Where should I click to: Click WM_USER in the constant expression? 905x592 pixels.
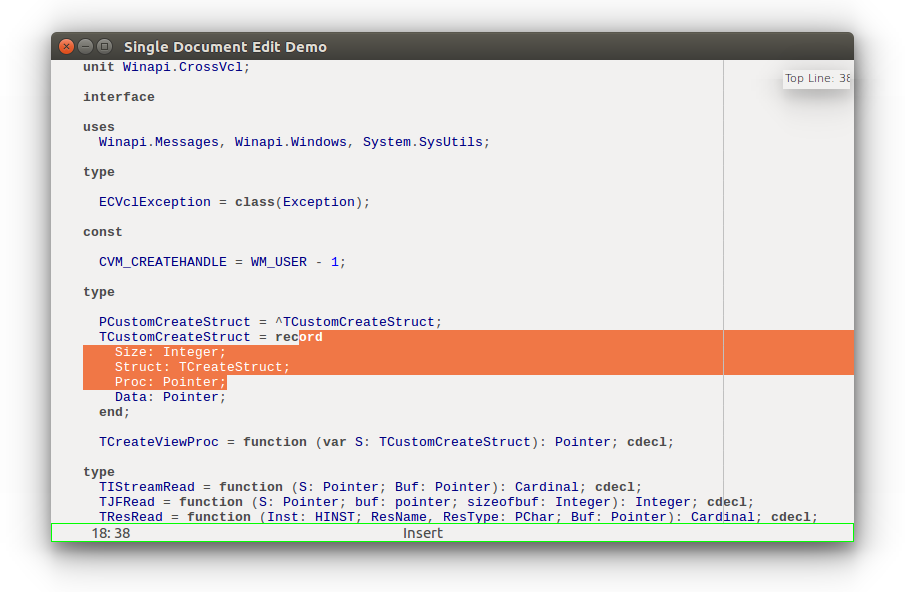point(279,262)
